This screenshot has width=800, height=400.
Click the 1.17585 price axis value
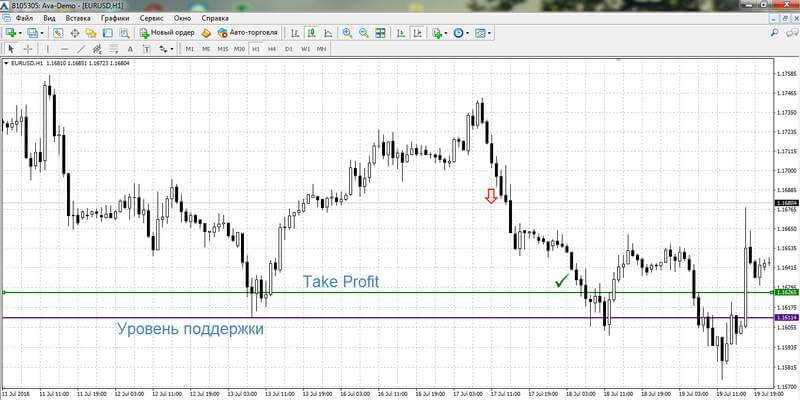(x=786, y=74)
